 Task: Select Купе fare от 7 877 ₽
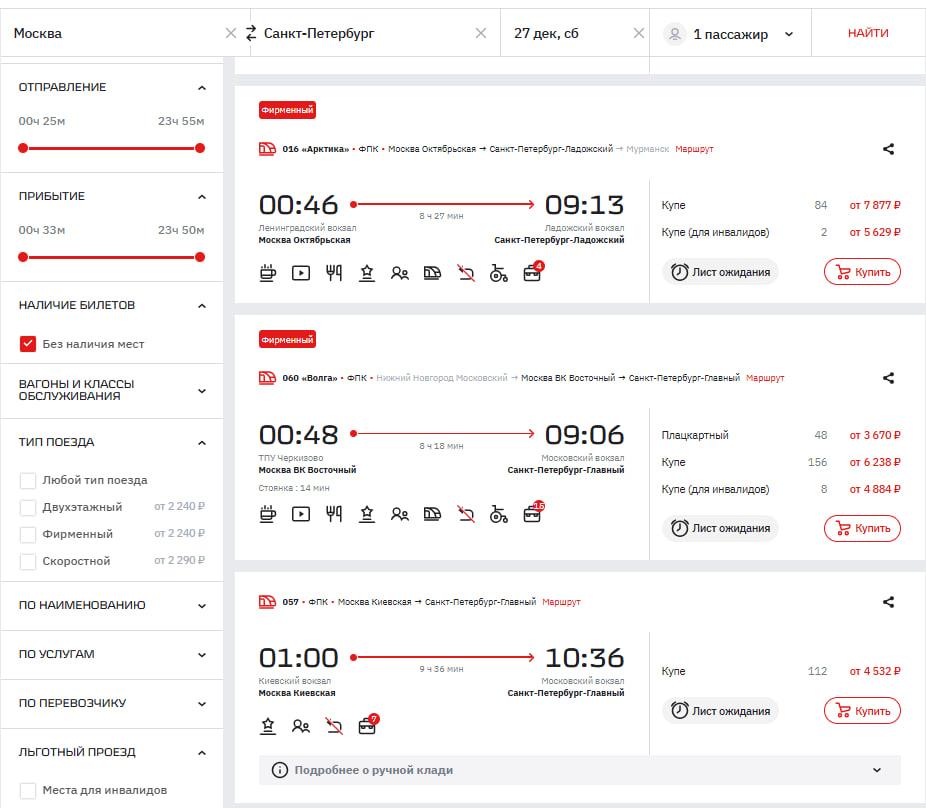pyautogui.click(x=781, y=205)
